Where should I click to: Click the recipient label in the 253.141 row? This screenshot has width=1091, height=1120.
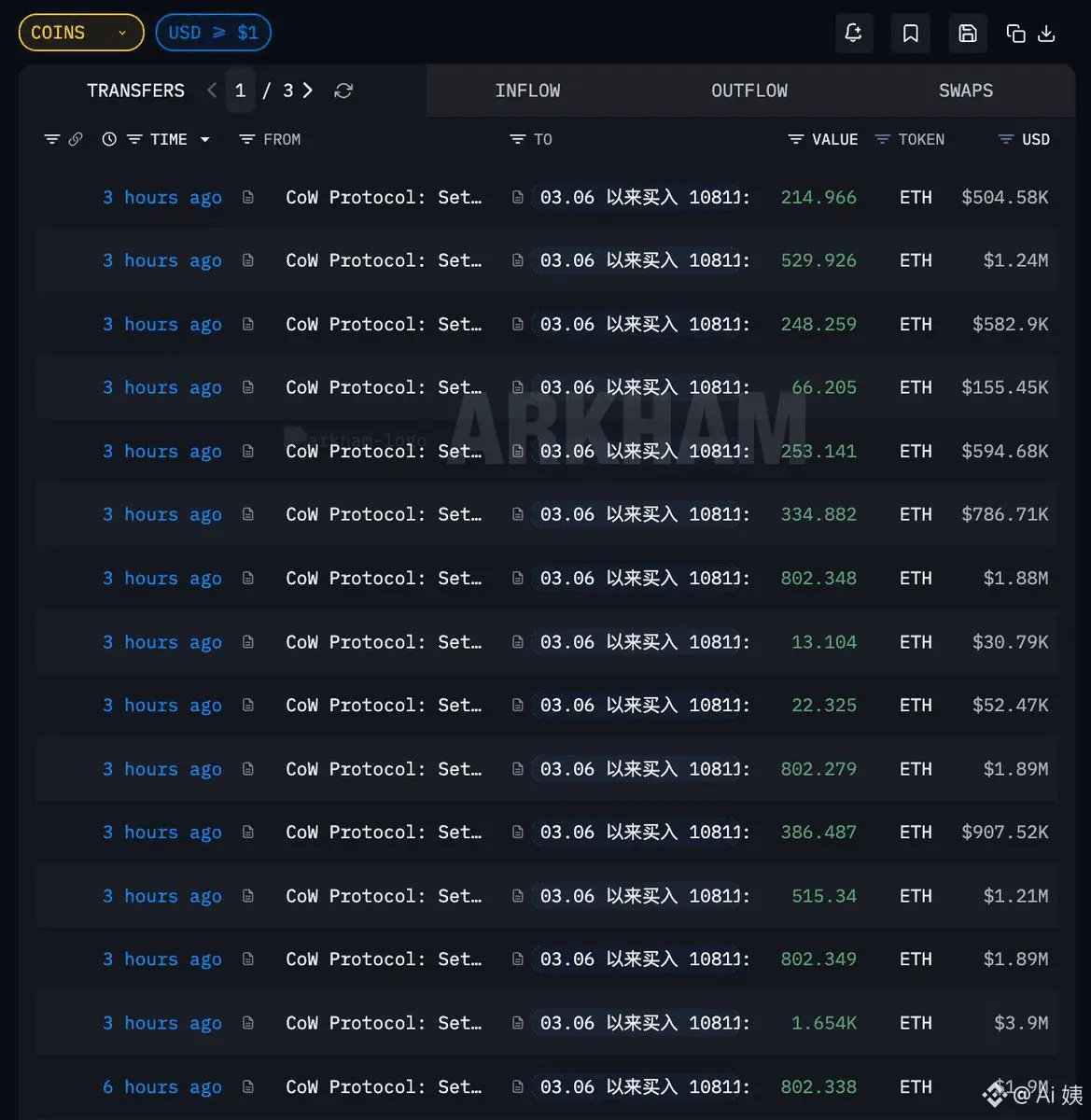644,451
